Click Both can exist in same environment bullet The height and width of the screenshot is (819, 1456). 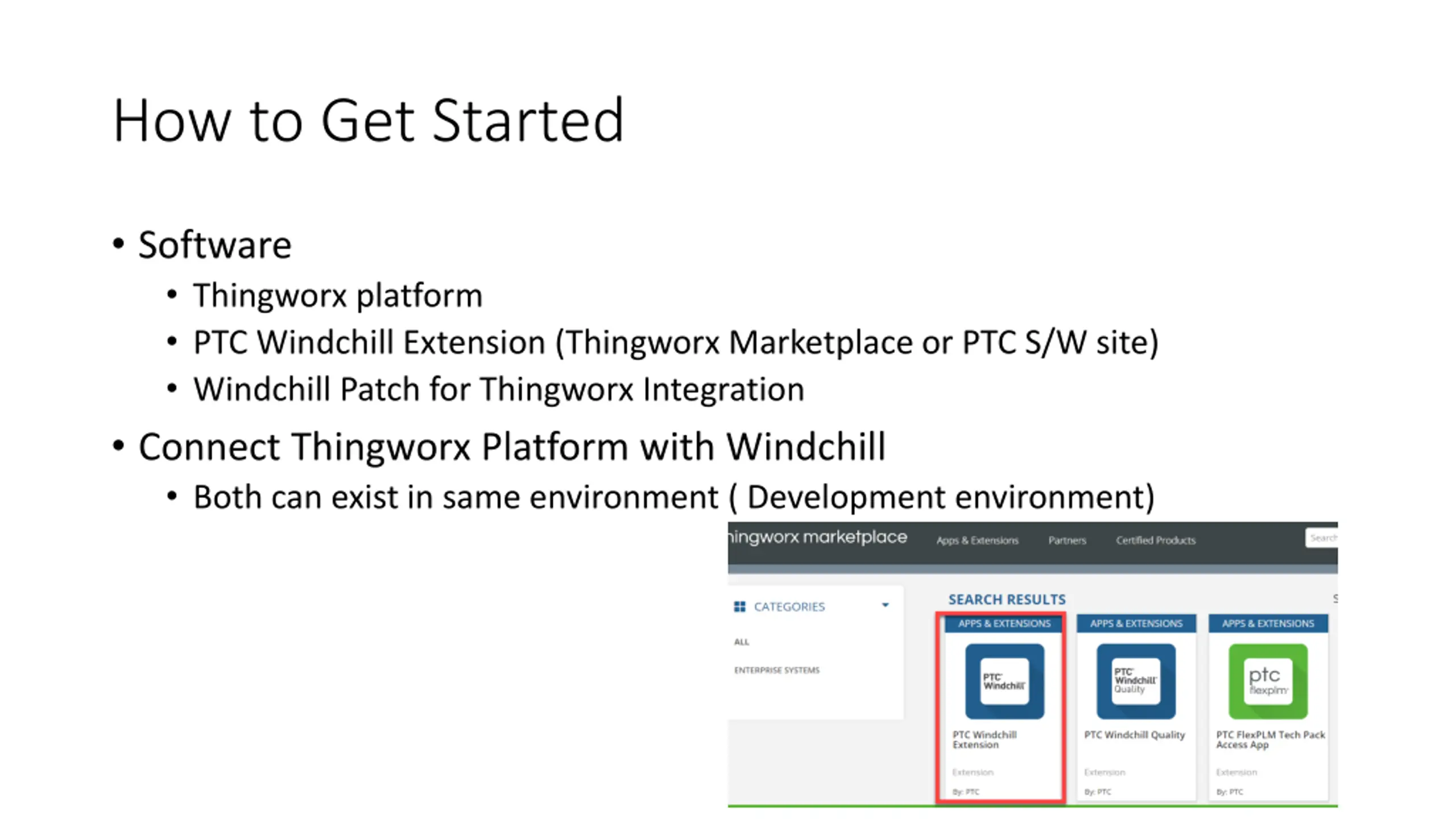674,497
